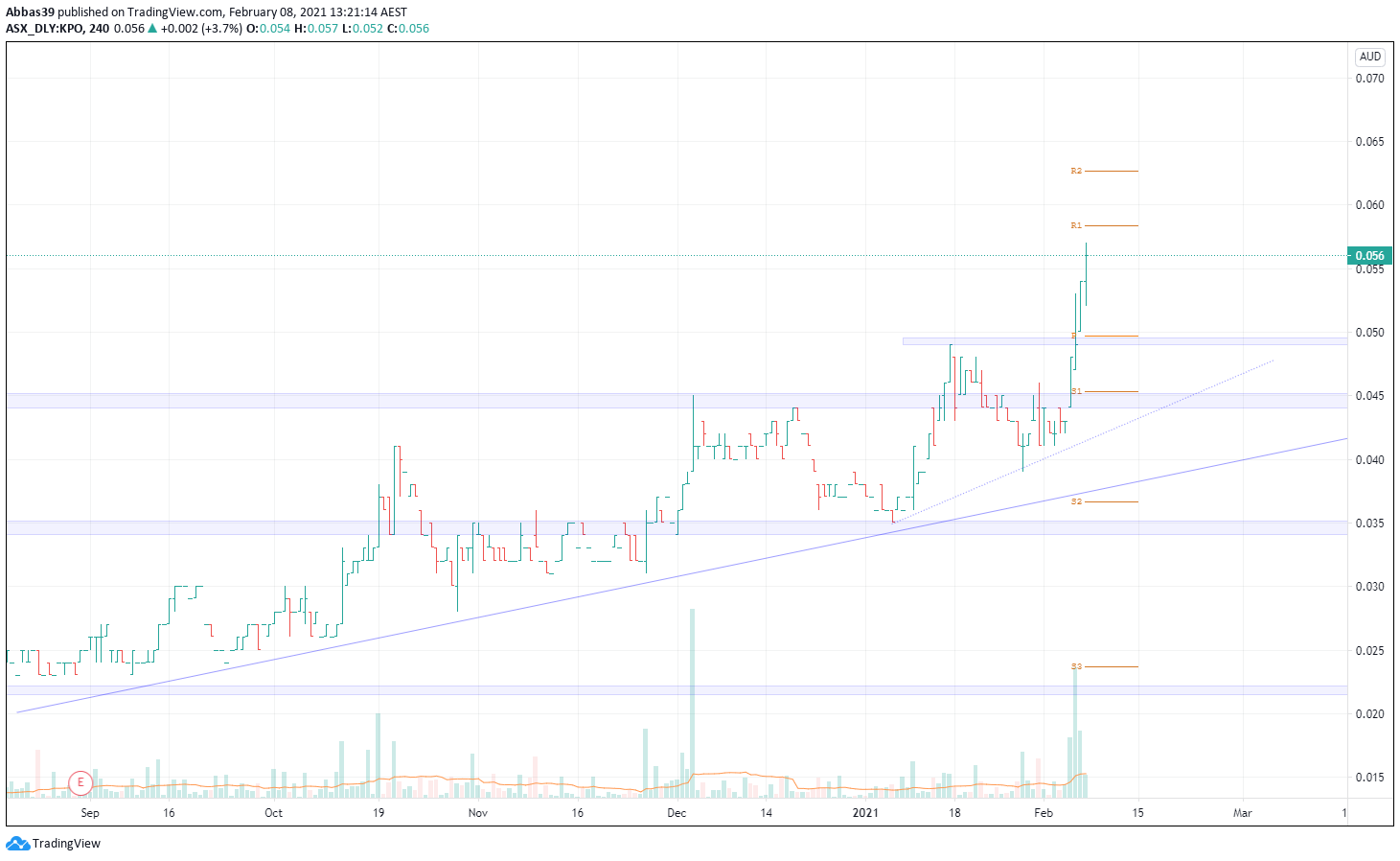The width and height of the screenshot is (1400, 861).
Task: Click the close value C:0.056
Action: pyautogui.click(x=407, y=29)
